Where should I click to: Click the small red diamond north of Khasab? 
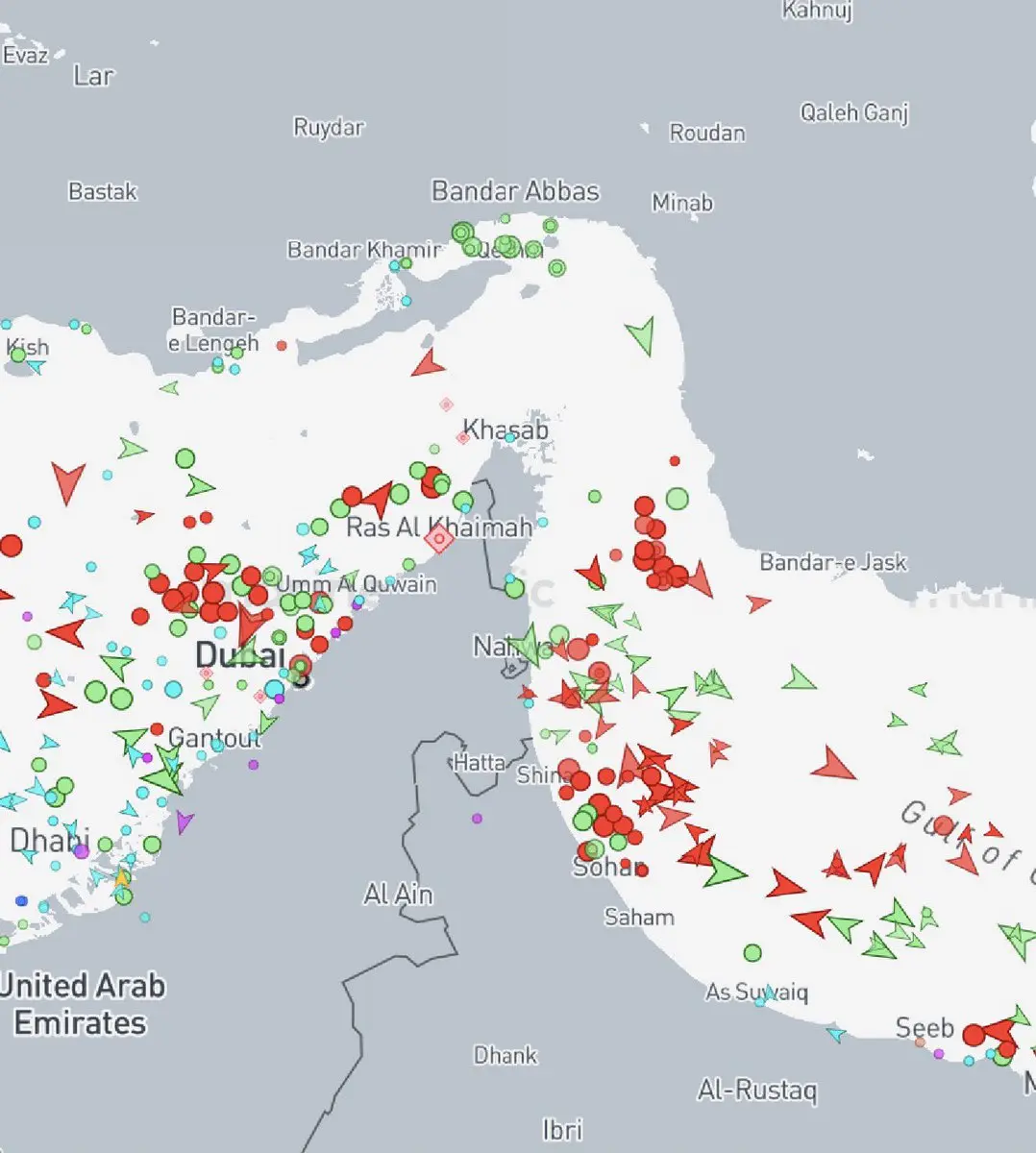tap(445, 405)
